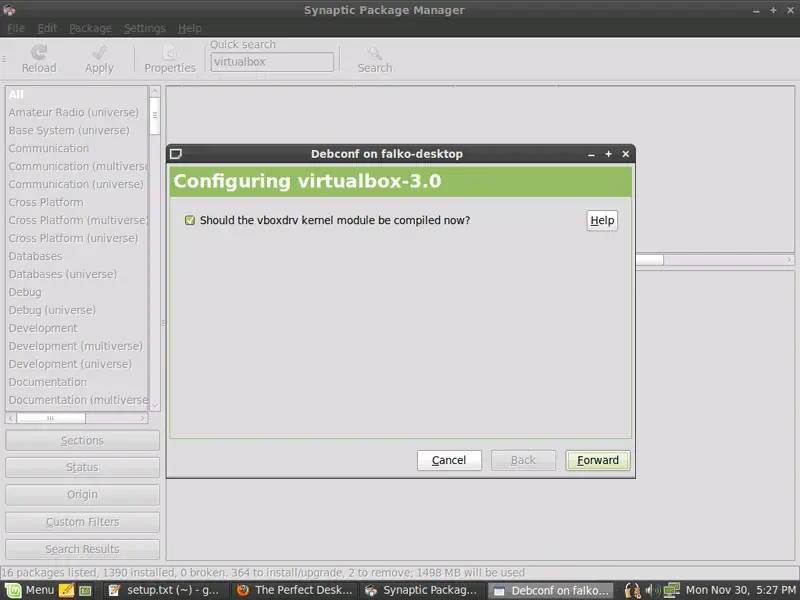The image size is (800, 600).
Task: Click the Status filter button
Action: 82,467
